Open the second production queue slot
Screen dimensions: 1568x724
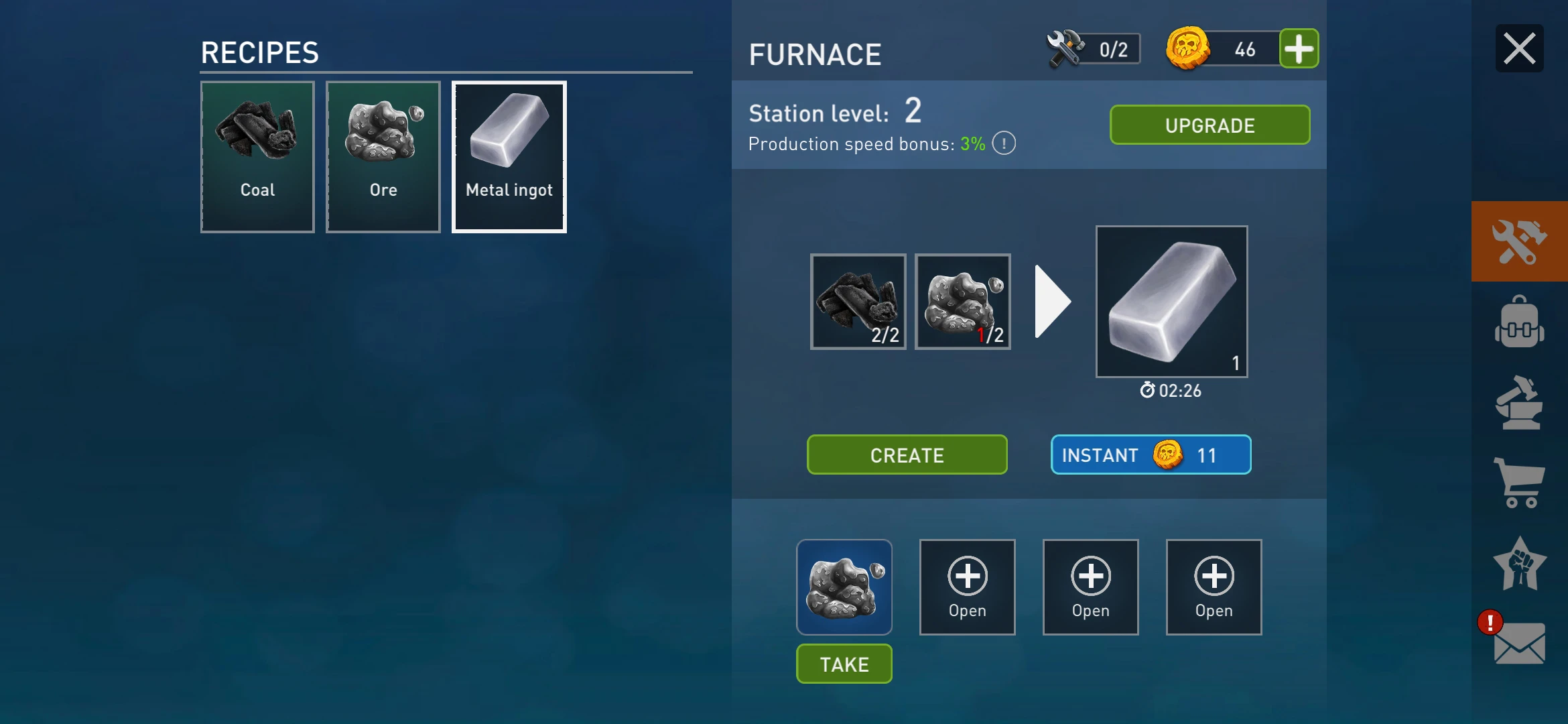(967, 587)
